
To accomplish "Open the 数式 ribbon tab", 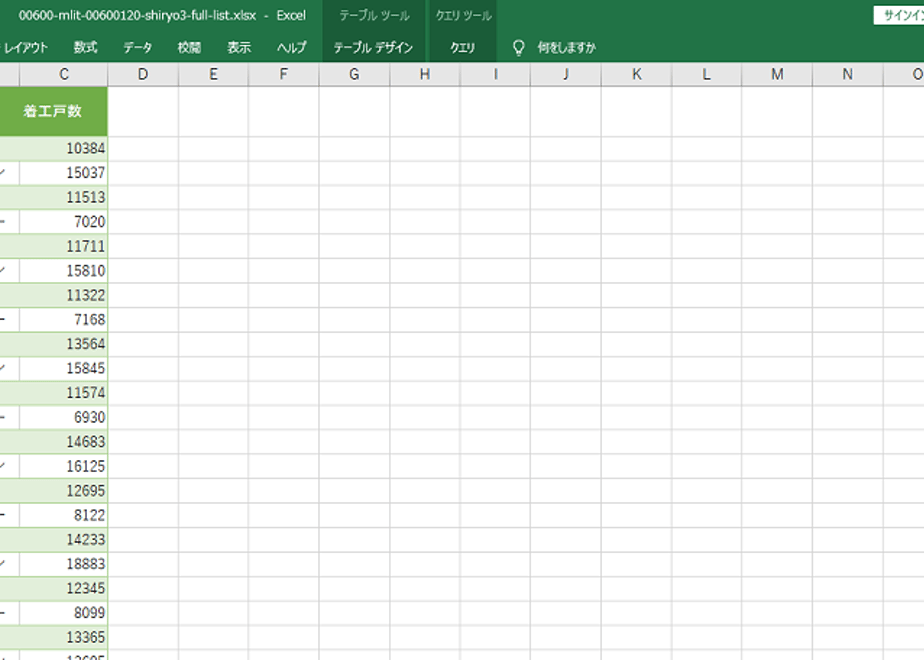I will [x=85, y=48].
